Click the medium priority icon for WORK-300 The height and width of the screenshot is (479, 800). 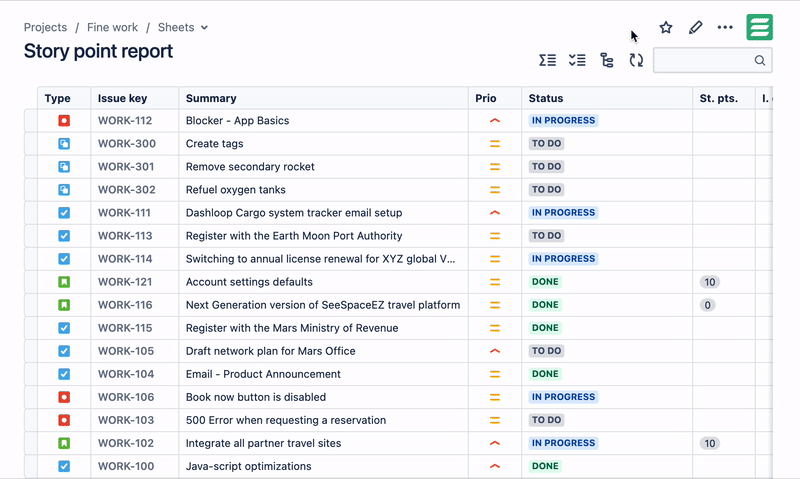494,144
